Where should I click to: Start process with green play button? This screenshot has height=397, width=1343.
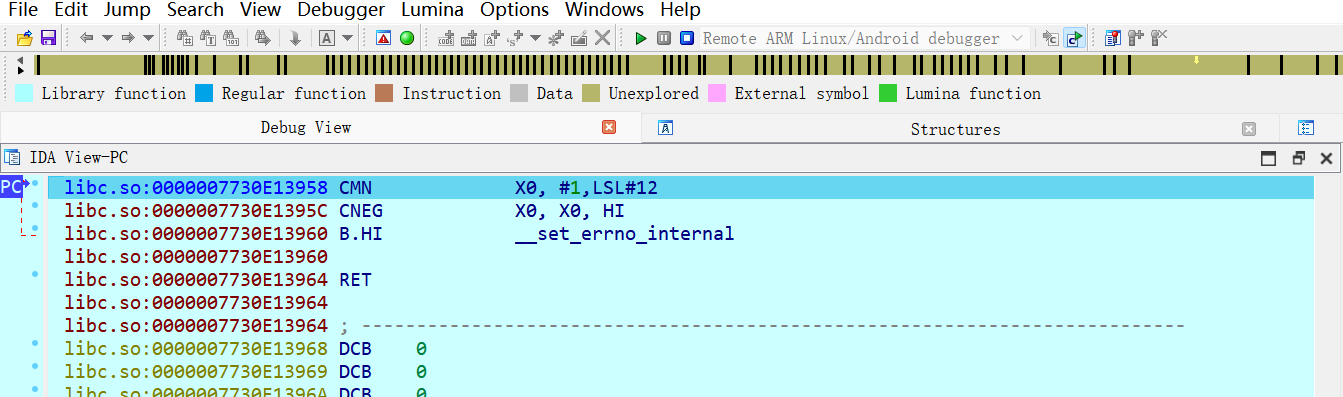641,38
